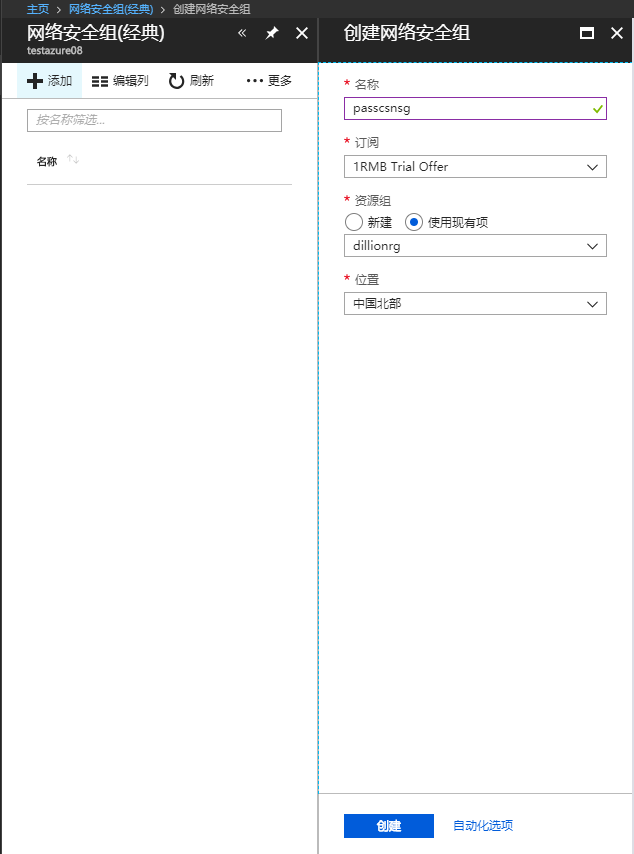Screen dimensions: 634x854
Task: Close the 创建网络安全组 blade
Action: tap(616, 33)
